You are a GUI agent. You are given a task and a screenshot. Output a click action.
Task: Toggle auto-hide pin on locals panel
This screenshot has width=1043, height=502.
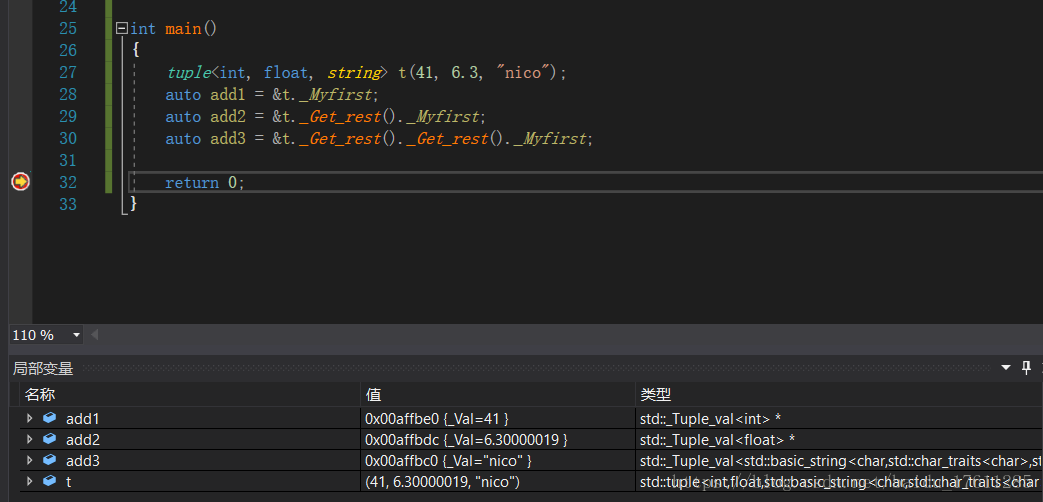click(1026, 368)
